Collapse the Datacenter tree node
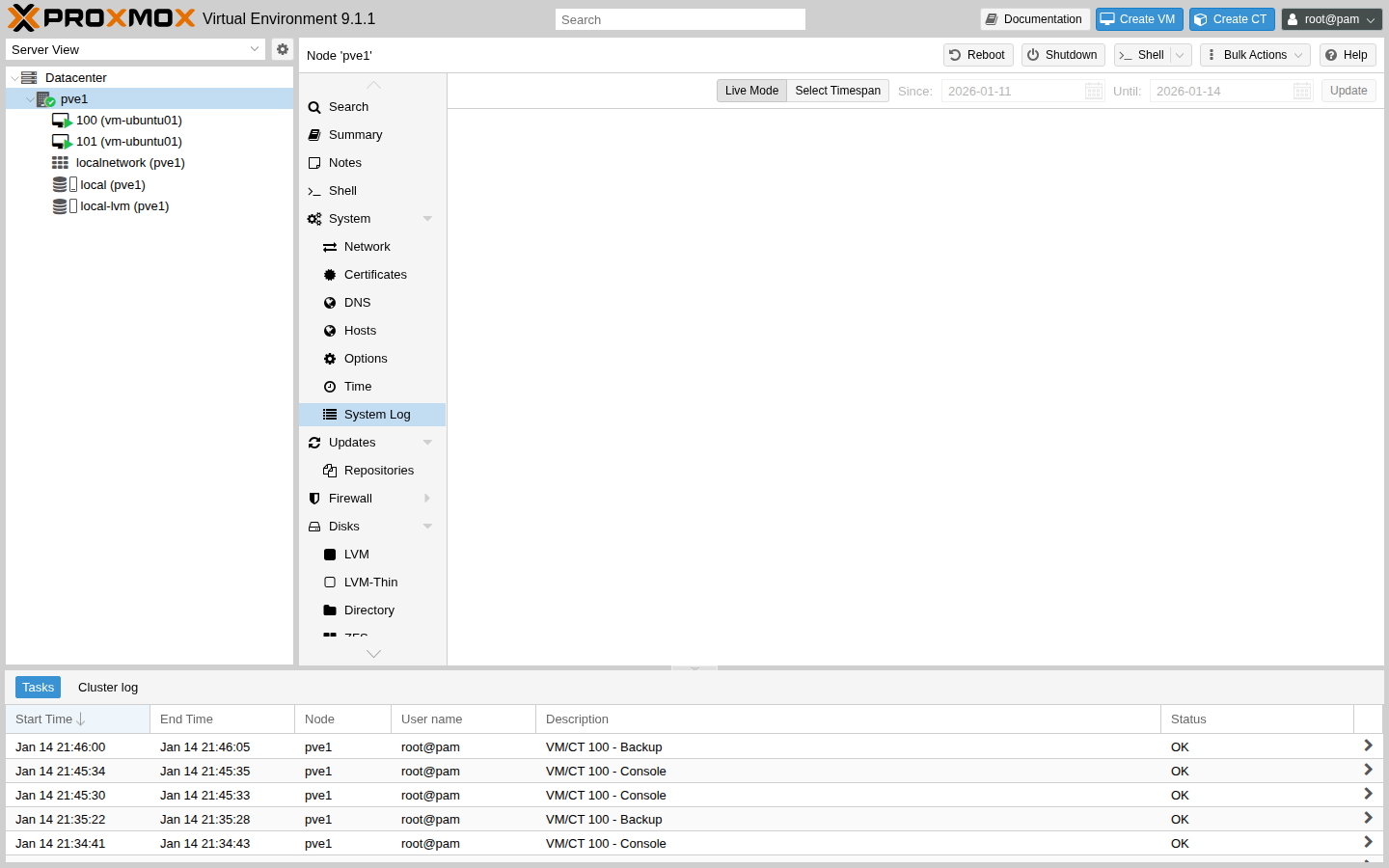The height and width of the screenshot is (868, 1389). point(14,77)
